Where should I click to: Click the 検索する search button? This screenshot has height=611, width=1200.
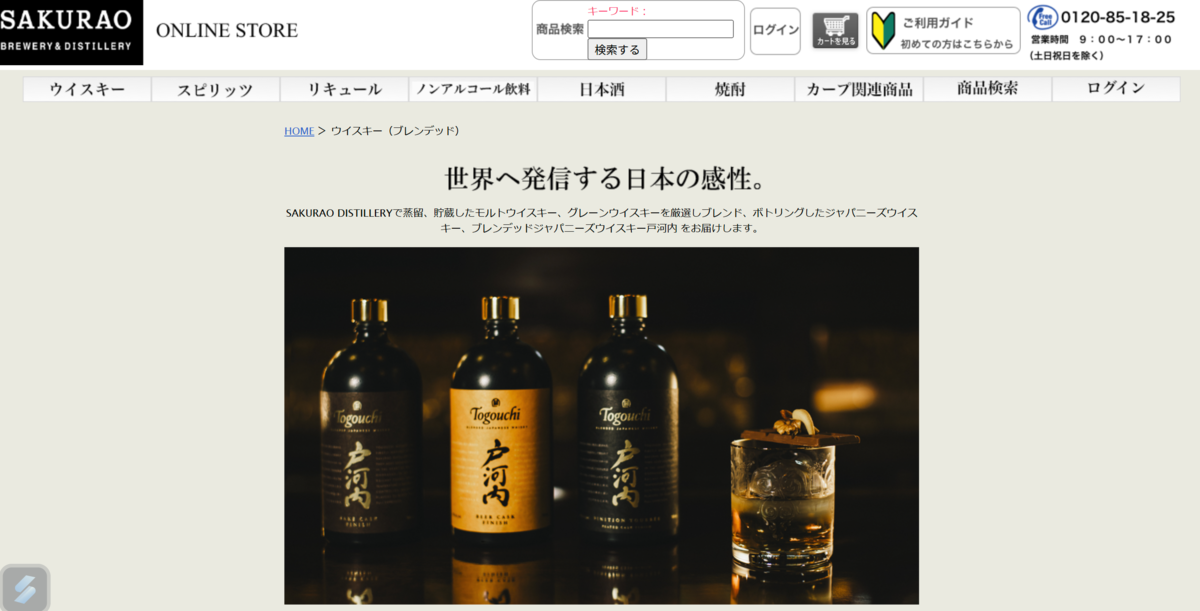pyautogui.click(x=617, y=49)
